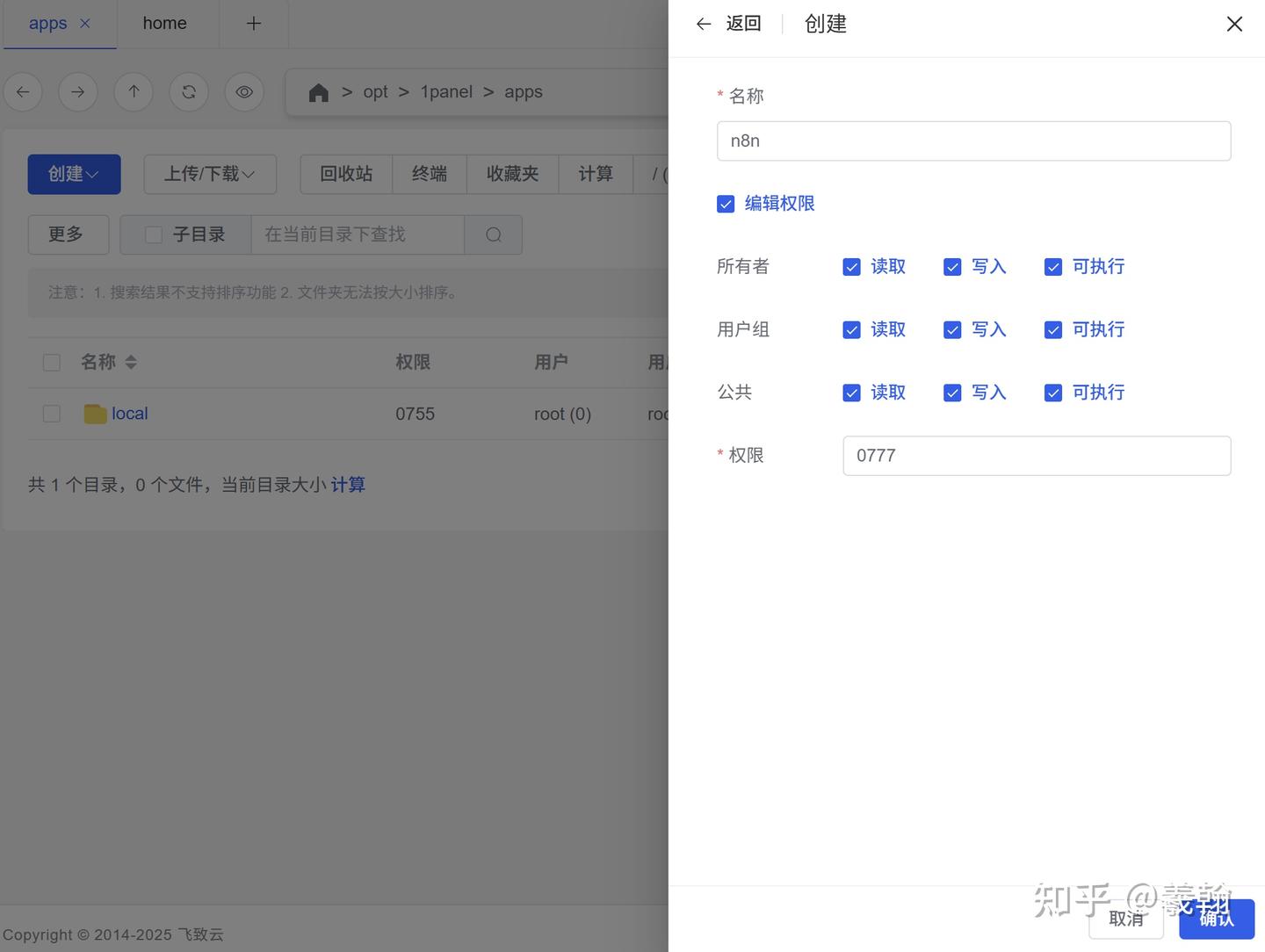The height and width of the screenshot is (952, 1265).
Task: Toggle hidden files with the eye icon
Action: click(x=244, y=91)
